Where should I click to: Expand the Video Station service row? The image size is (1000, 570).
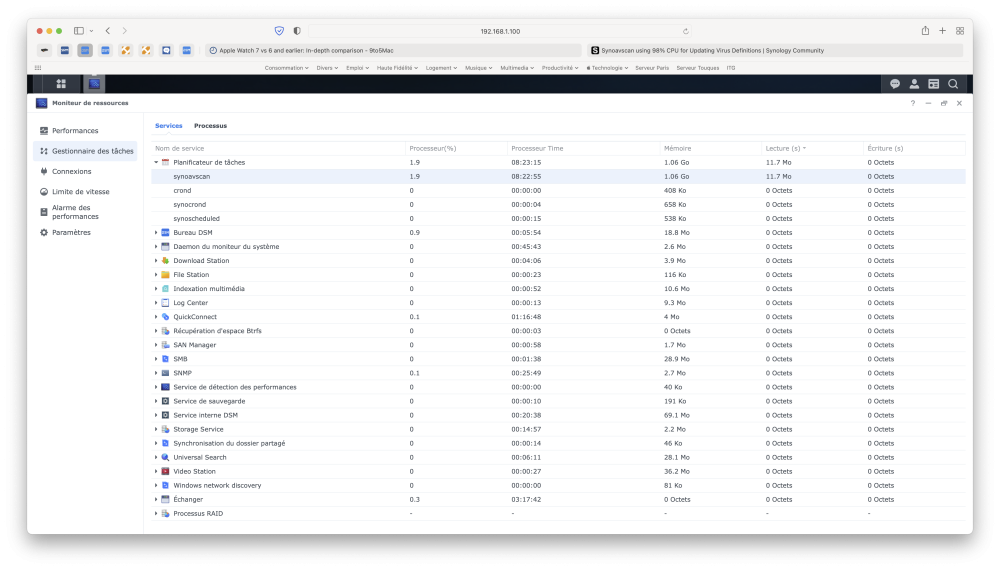[x=156, y=471]
